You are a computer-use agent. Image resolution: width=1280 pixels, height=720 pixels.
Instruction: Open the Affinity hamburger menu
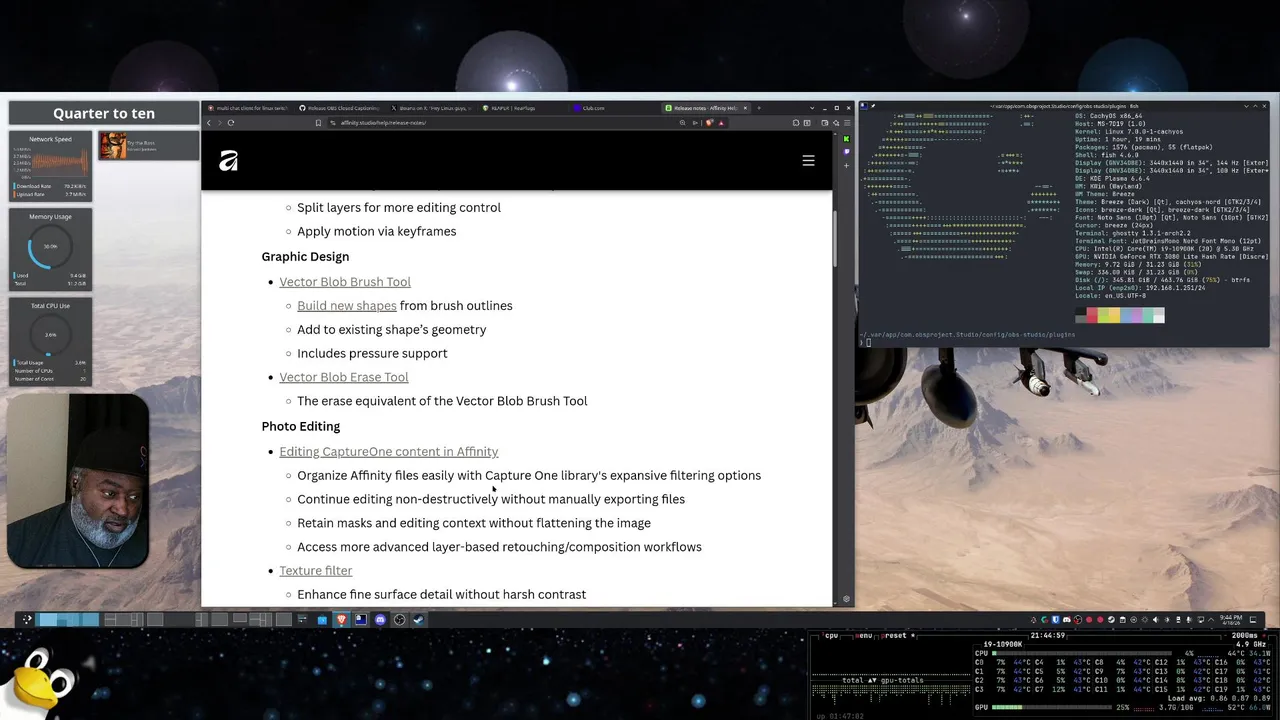pyautogui.click(x=808, y=160)
